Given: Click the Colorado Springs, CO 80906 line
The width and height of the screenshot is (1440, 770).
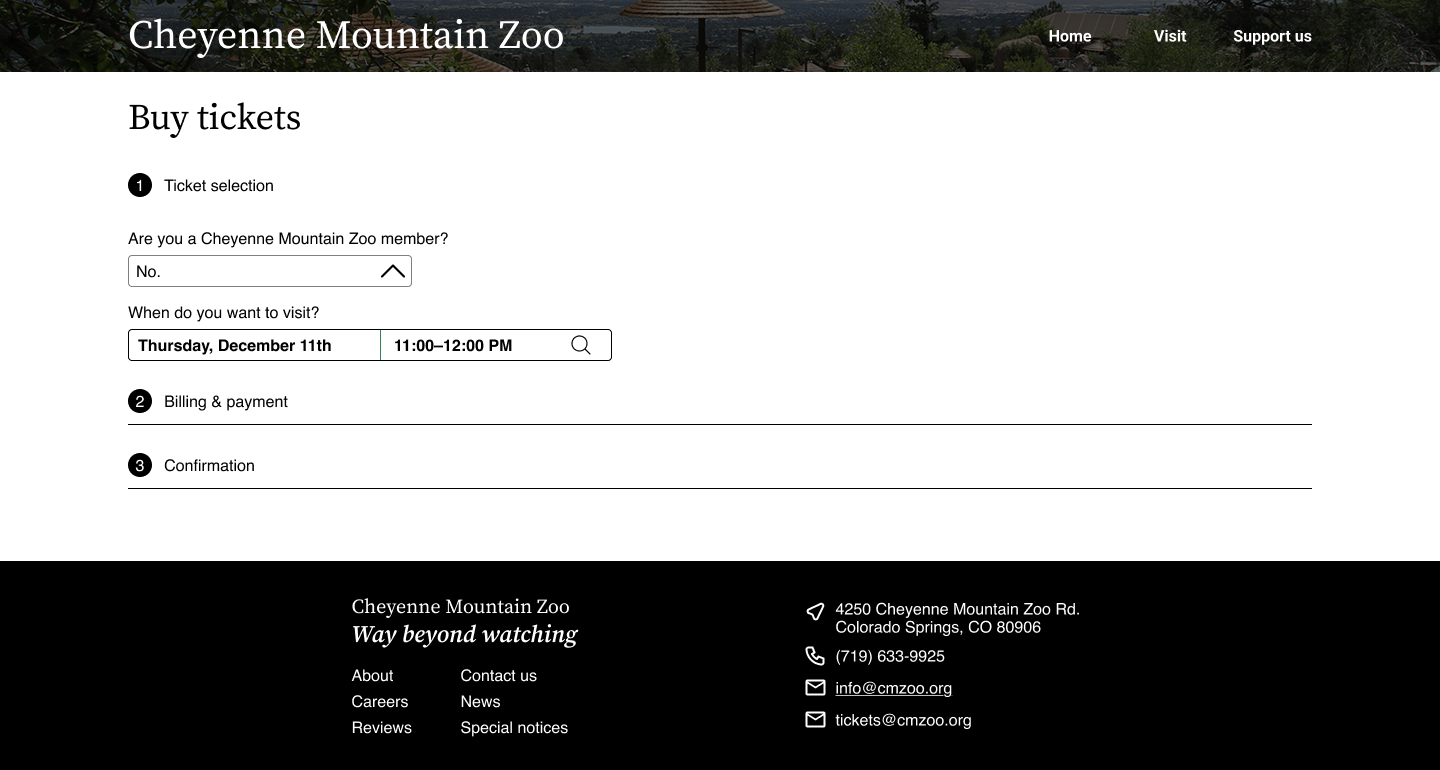Looking at the screenshot, I should click(x=938, y=627).
